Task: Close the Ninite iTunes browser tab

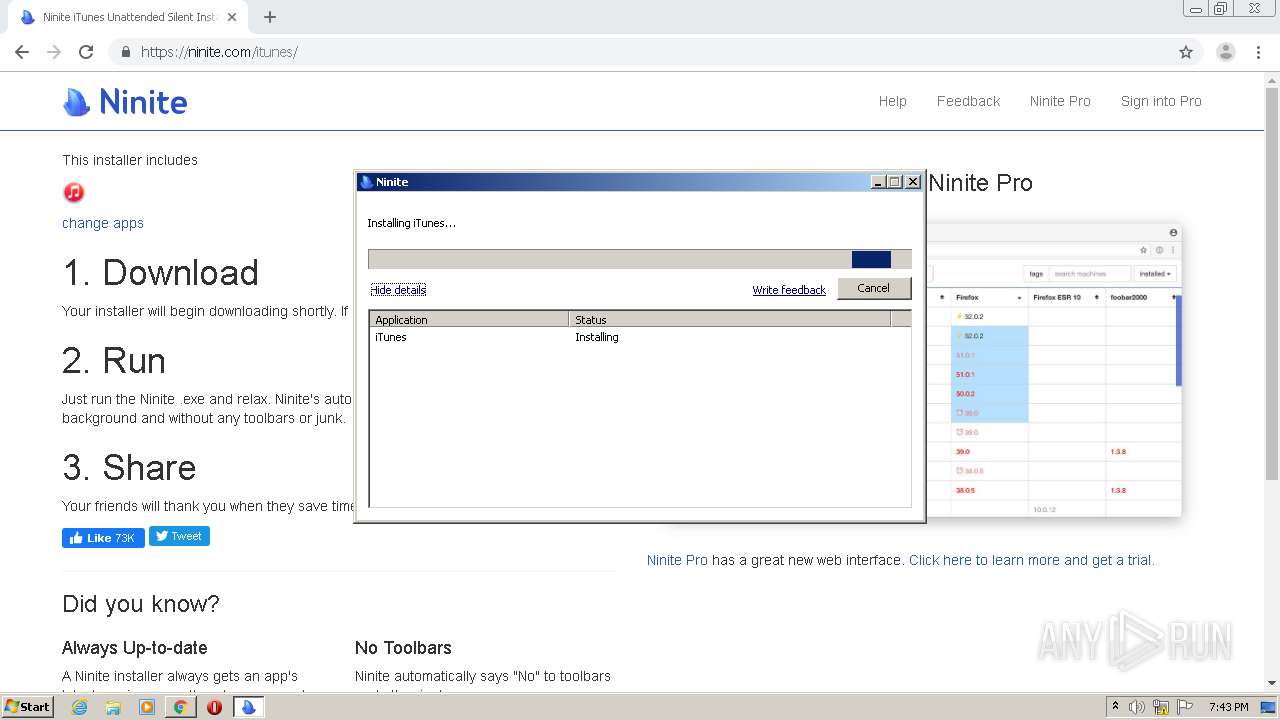Action: click(232, 17)
